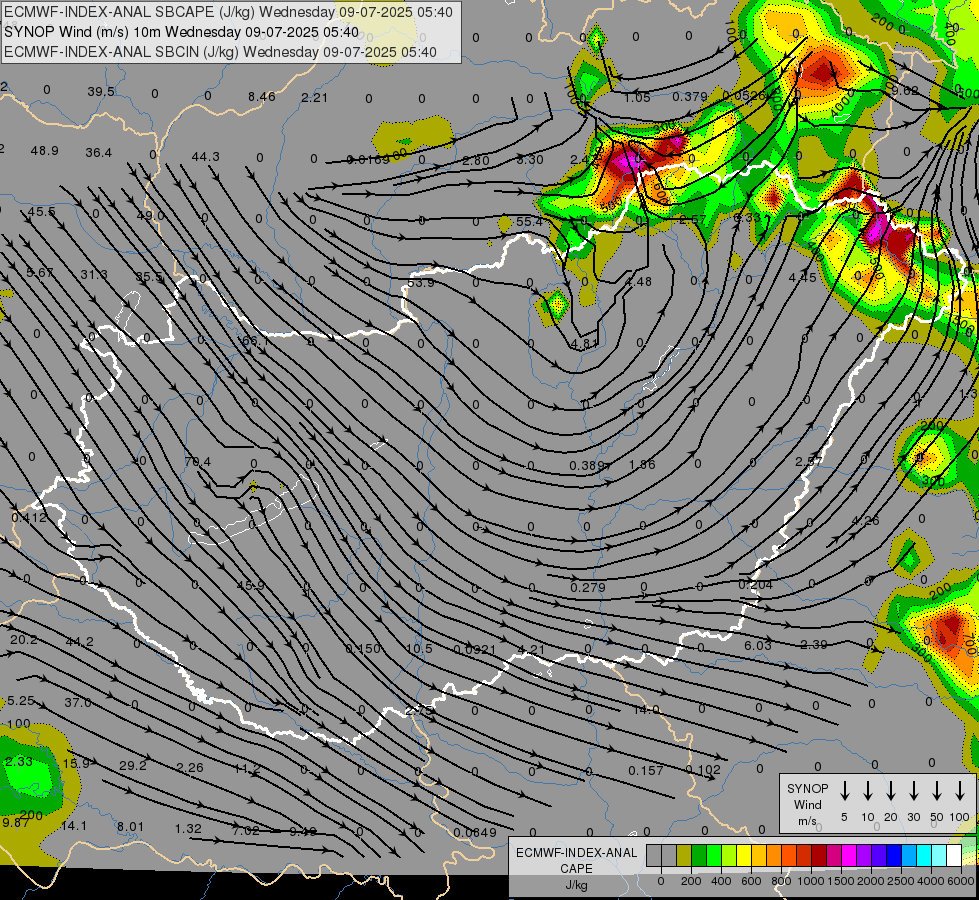979x900 pixels.
Task: Click the CIN value 4.48 on the map
Action: point(639,282)
